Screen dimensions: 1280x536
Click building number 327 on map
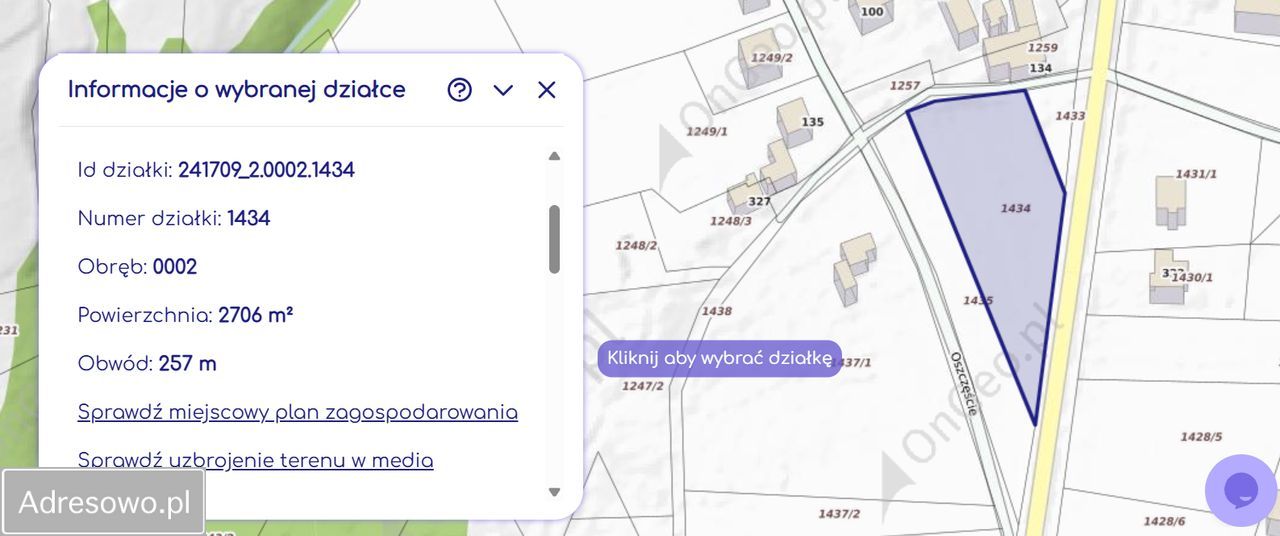coord(760,201)
